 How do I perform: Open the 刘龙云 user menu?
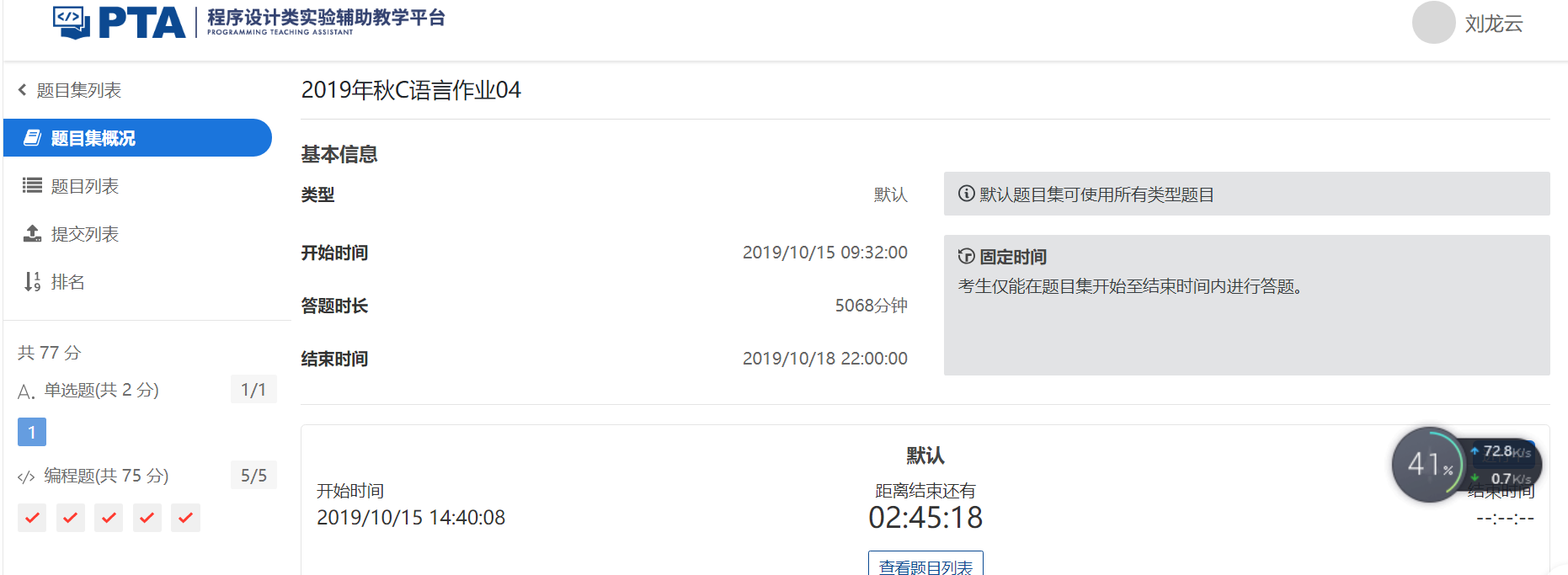[1493, 24]
